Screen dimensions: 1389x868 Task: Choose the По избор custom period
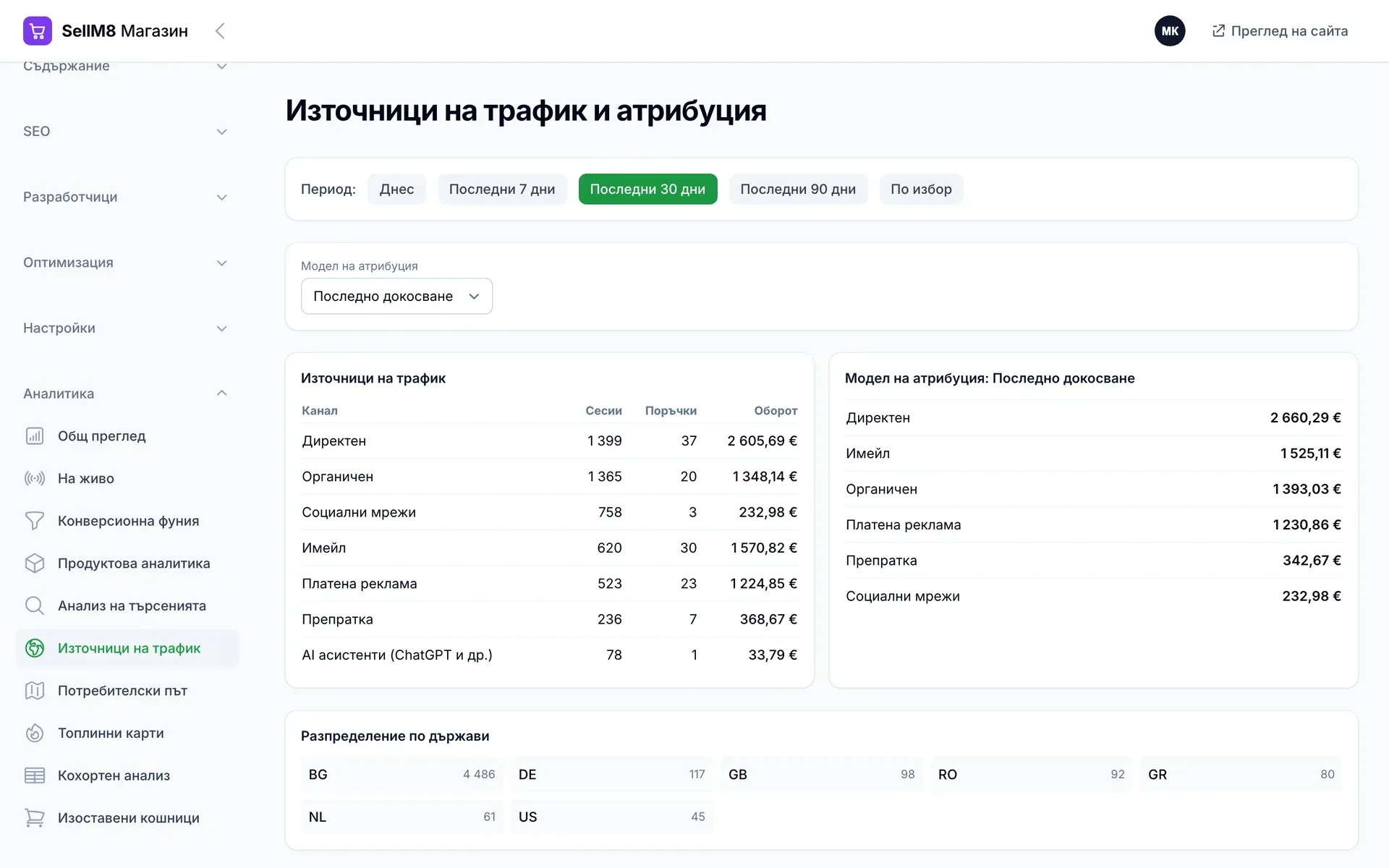coord(921,189)
